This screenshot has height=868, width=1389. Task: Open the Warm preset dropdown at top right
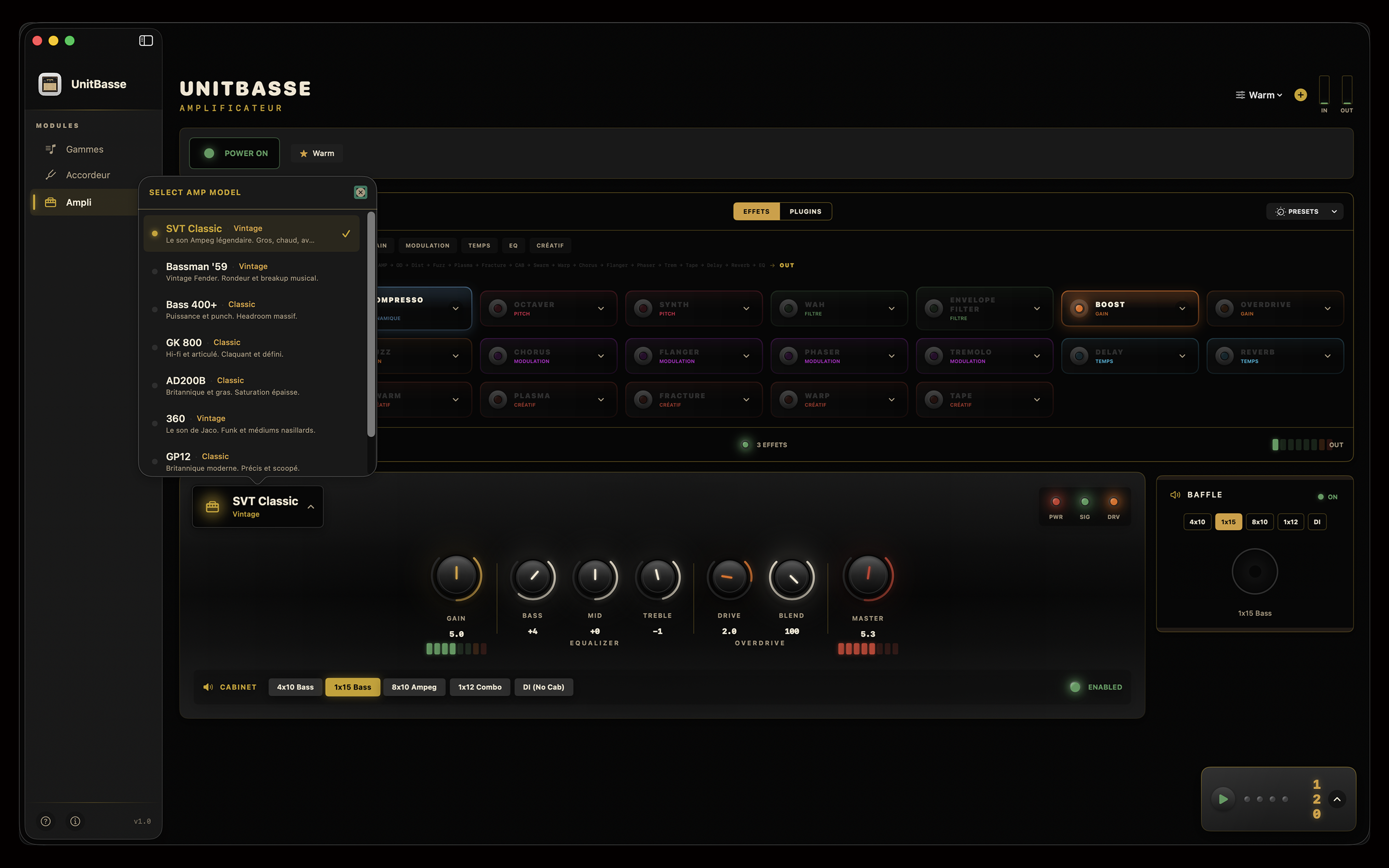coord(1260,95)
